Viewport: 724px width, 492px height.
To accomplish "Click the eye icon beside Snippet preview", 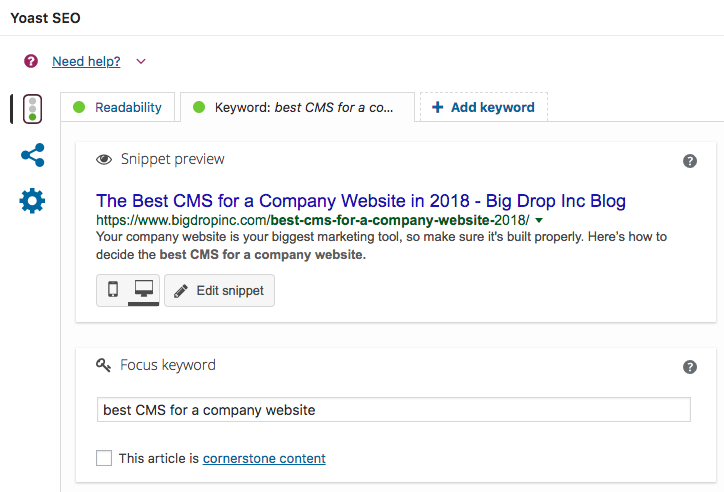I will (x=104, y=160).
